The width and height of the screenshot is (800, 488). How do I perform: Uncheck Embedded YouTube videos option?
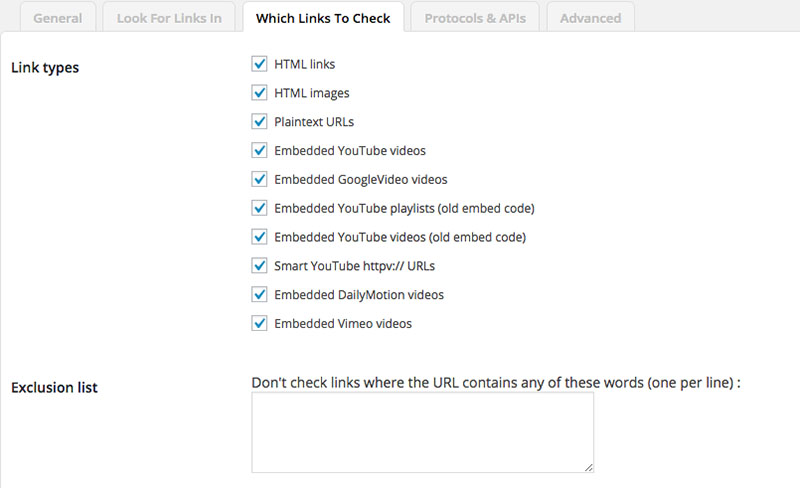coord(259,151)
